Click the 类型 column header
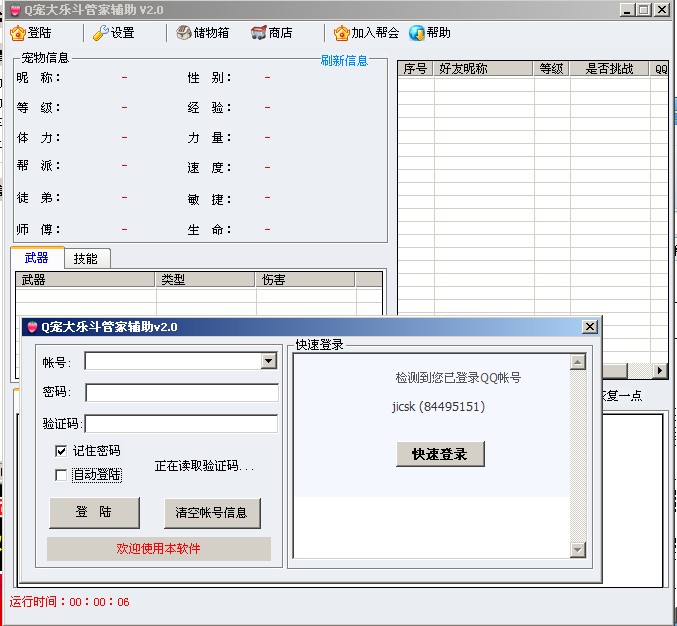Image resolution: width=677 pixels, height=626 pixels. [x=205, y=280]
